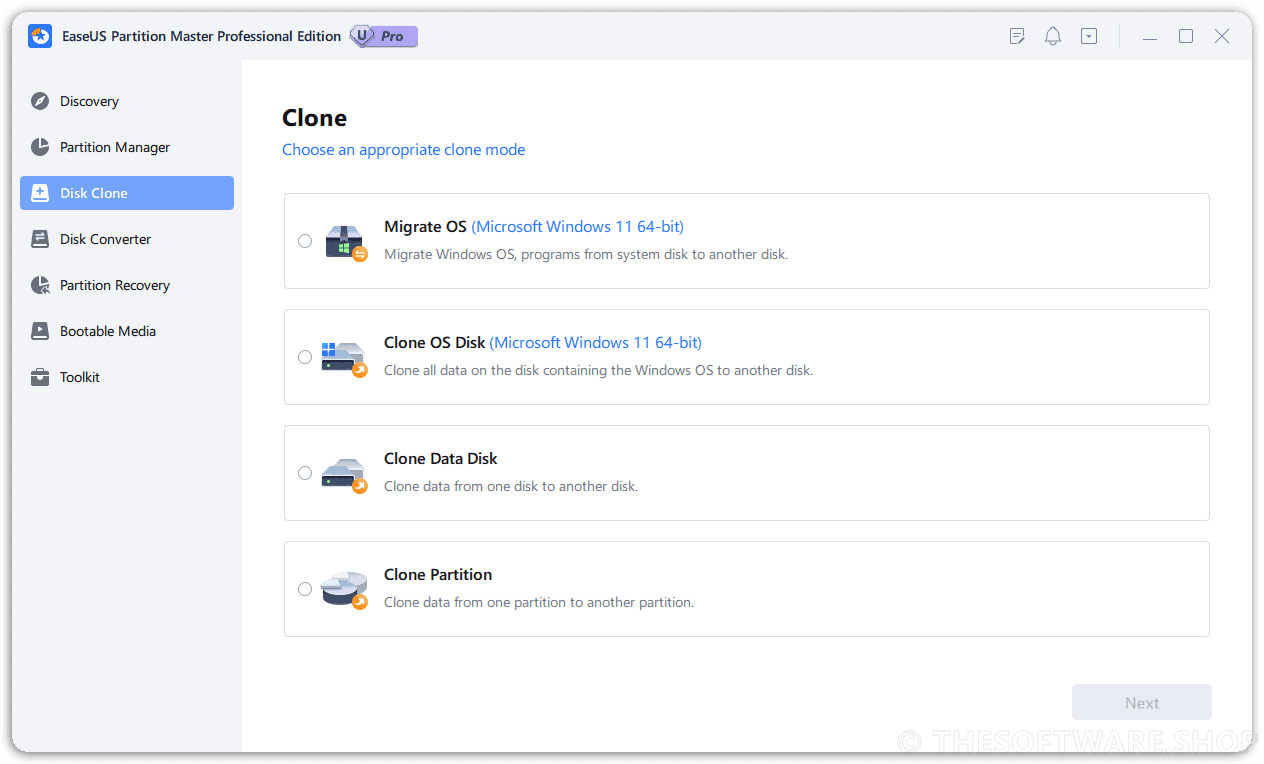Click the Pro edition badge
The width and height of the screenshot is (1264, 764).
click(x=384, y=36)
